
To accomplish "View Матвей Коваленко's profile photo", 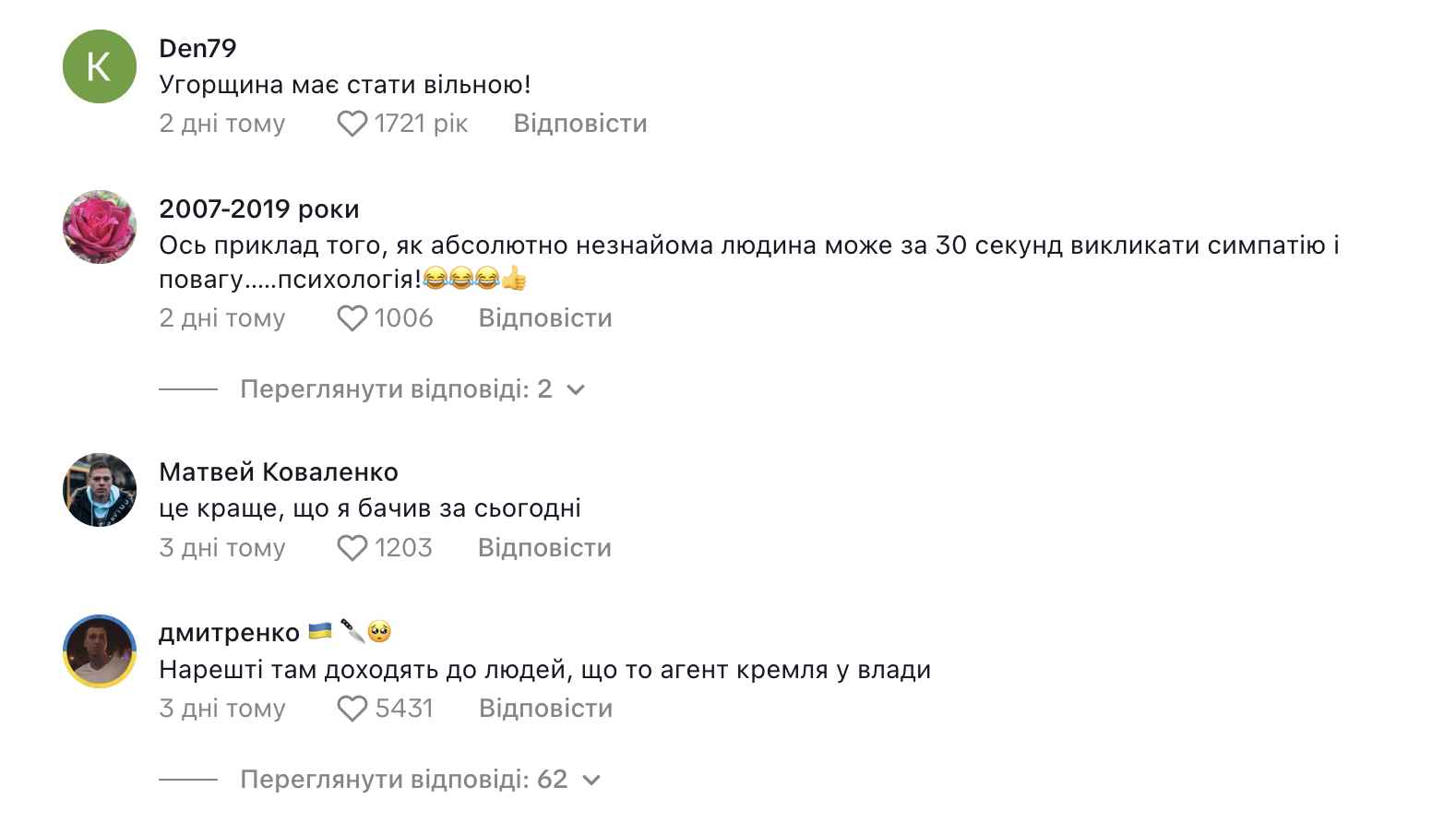I will click(100, 490).
